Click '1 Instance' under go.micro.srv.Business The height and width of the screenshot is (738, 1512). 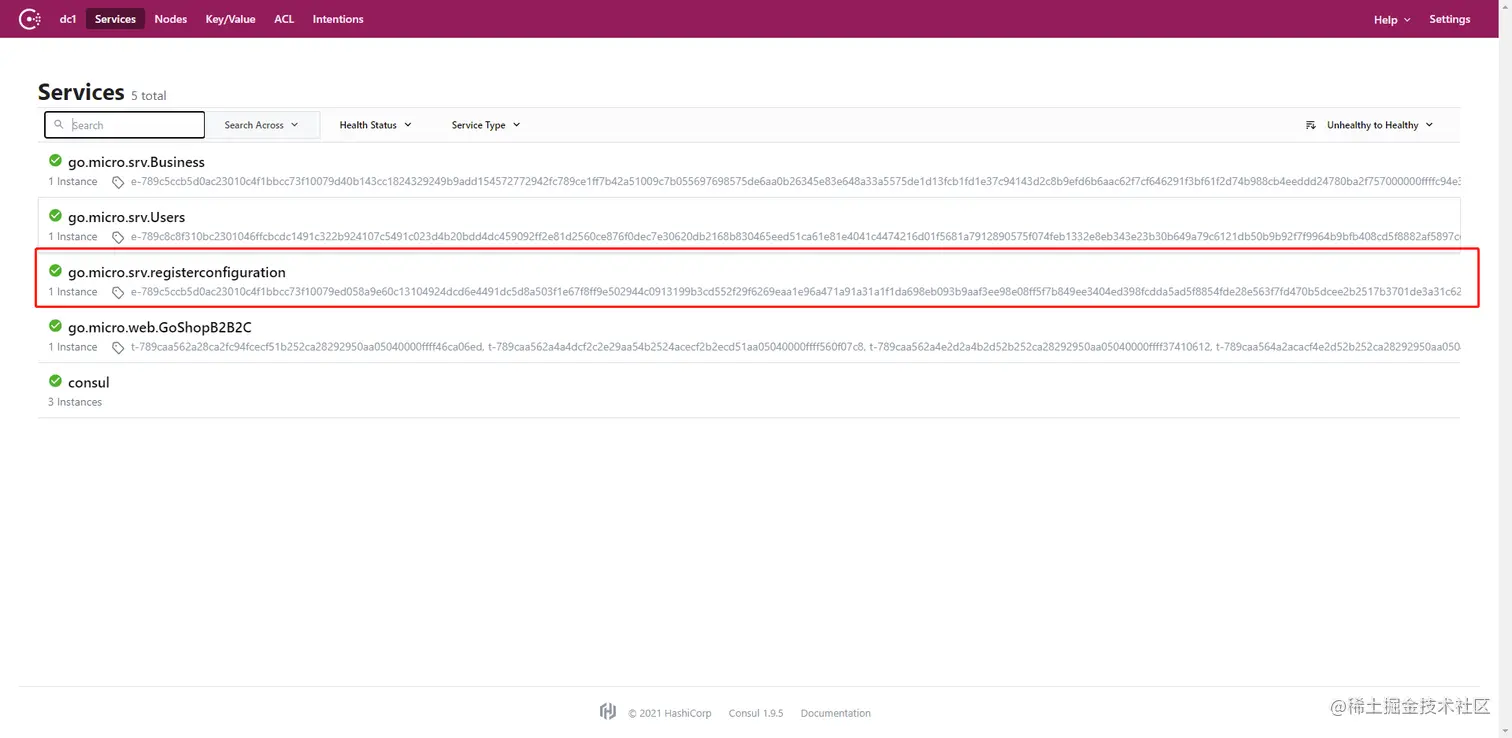(x=73, y=182)
